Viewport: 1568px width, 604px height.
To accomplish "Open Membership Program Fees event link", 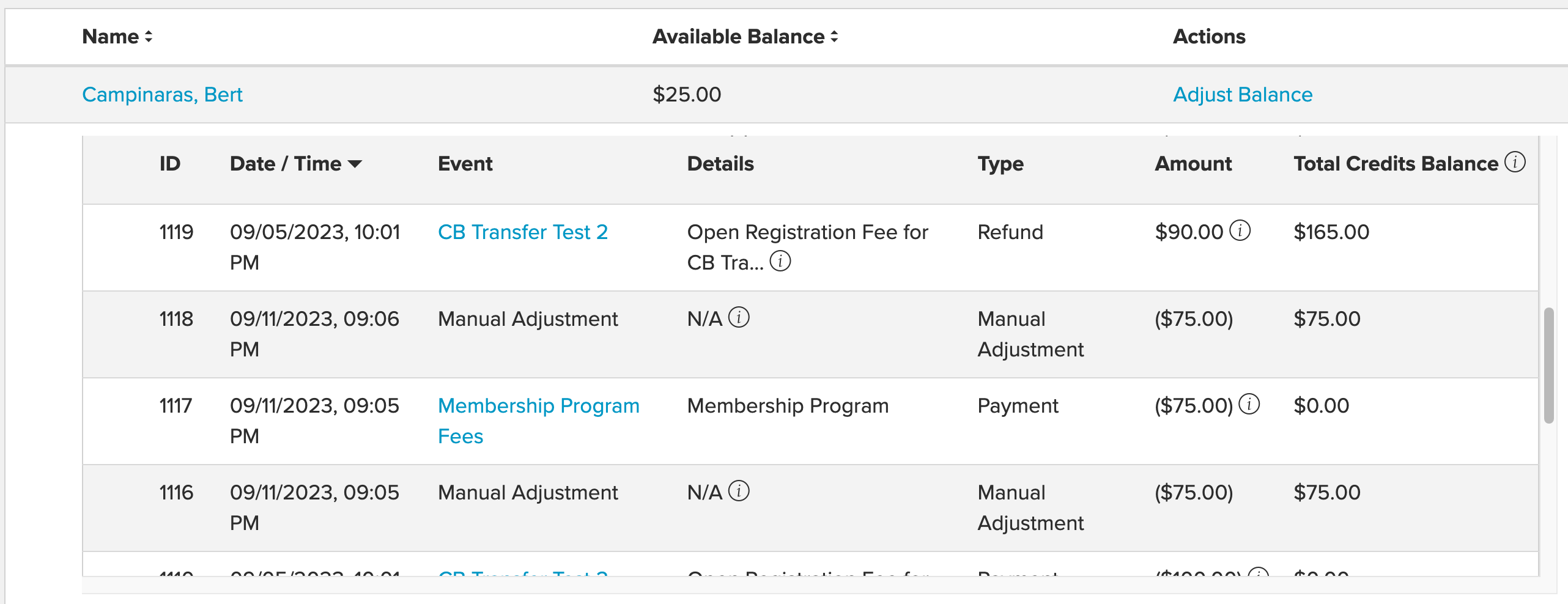I will [x=539, y=421].
